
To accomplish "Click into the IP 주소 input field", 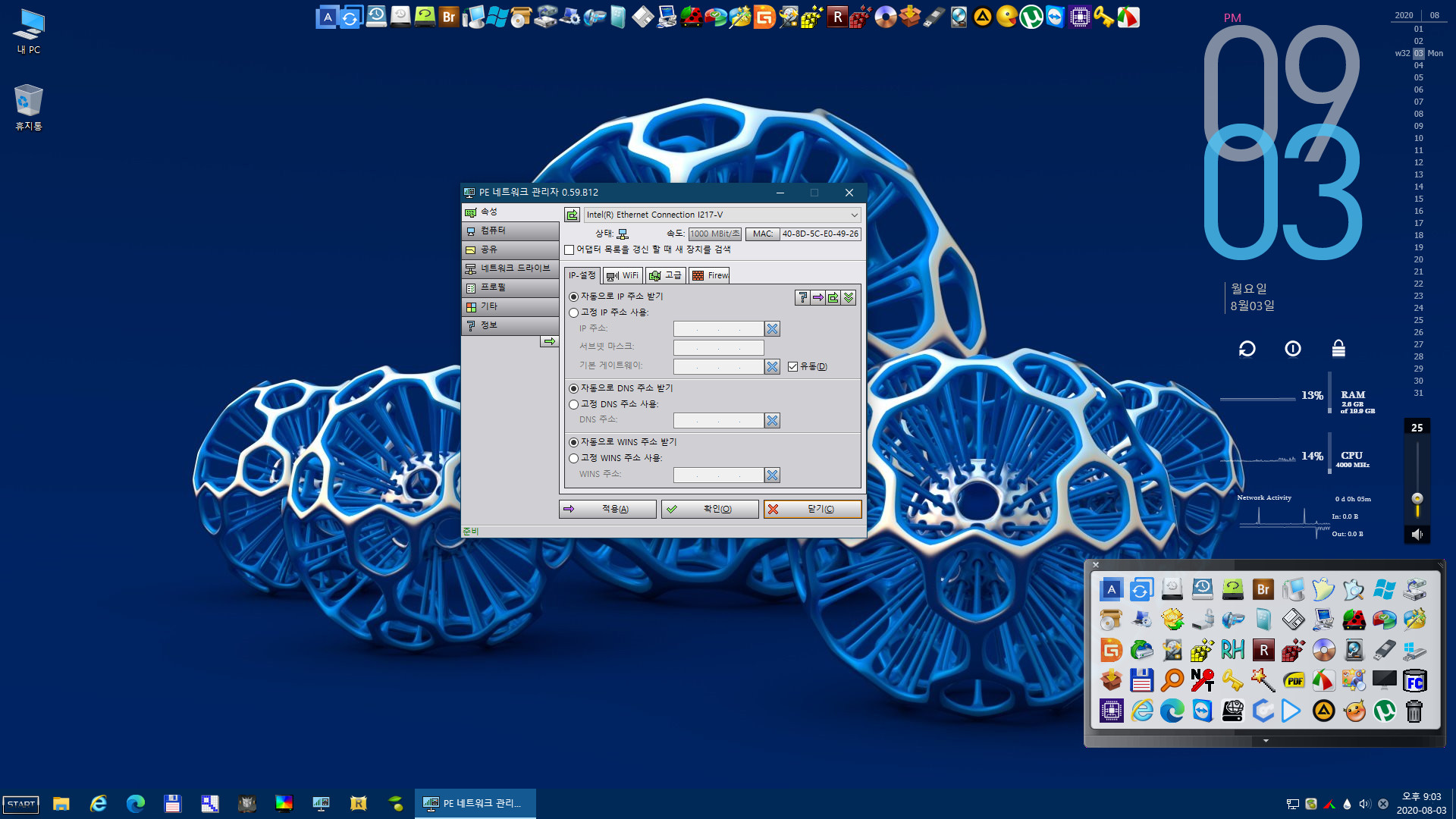I will click(x=718, y=329).
